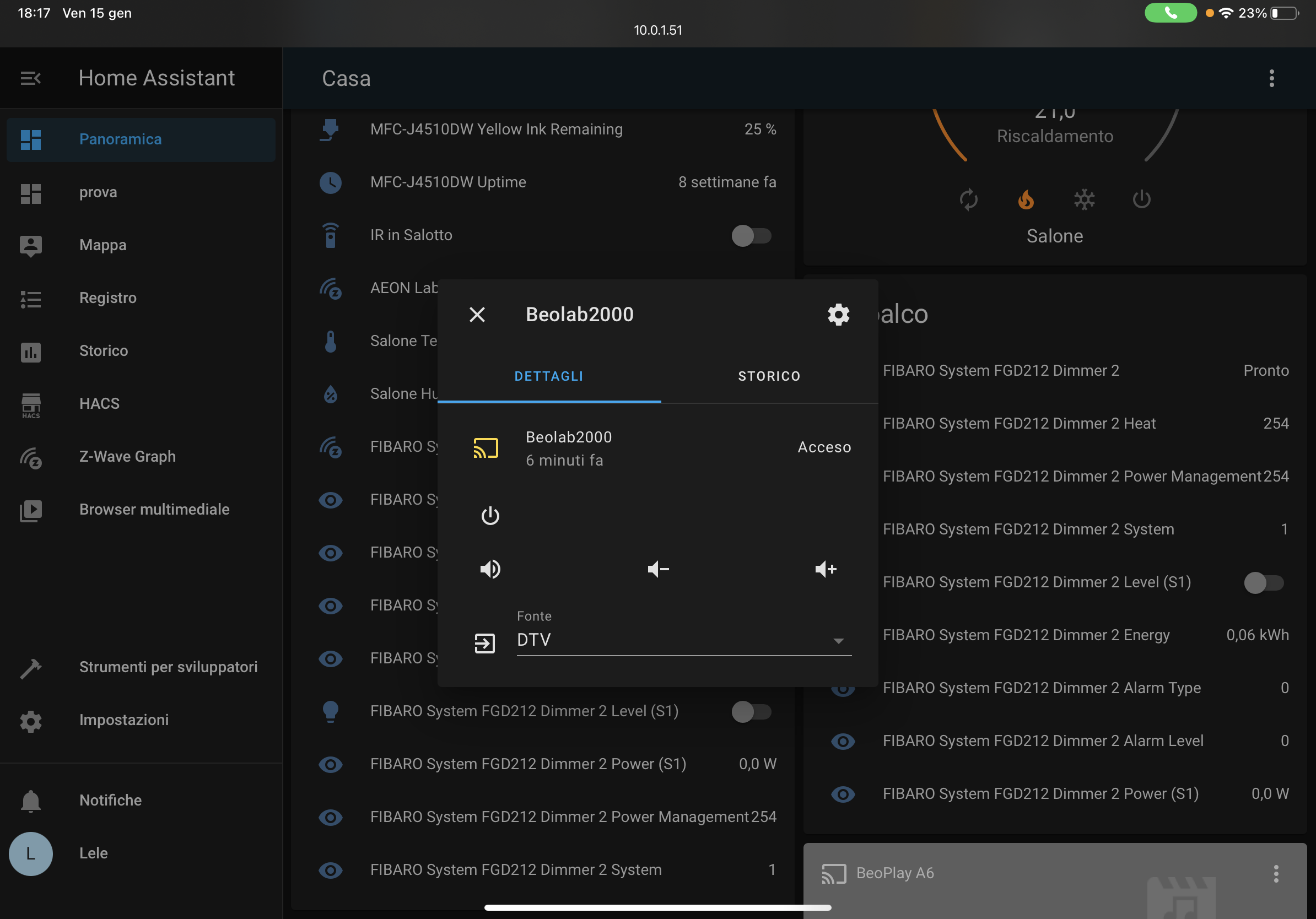Toggle Dimmer 2 Level (S1) in left list
Image resolution: width=1316 pixels, height=919 pixels.
751,712
